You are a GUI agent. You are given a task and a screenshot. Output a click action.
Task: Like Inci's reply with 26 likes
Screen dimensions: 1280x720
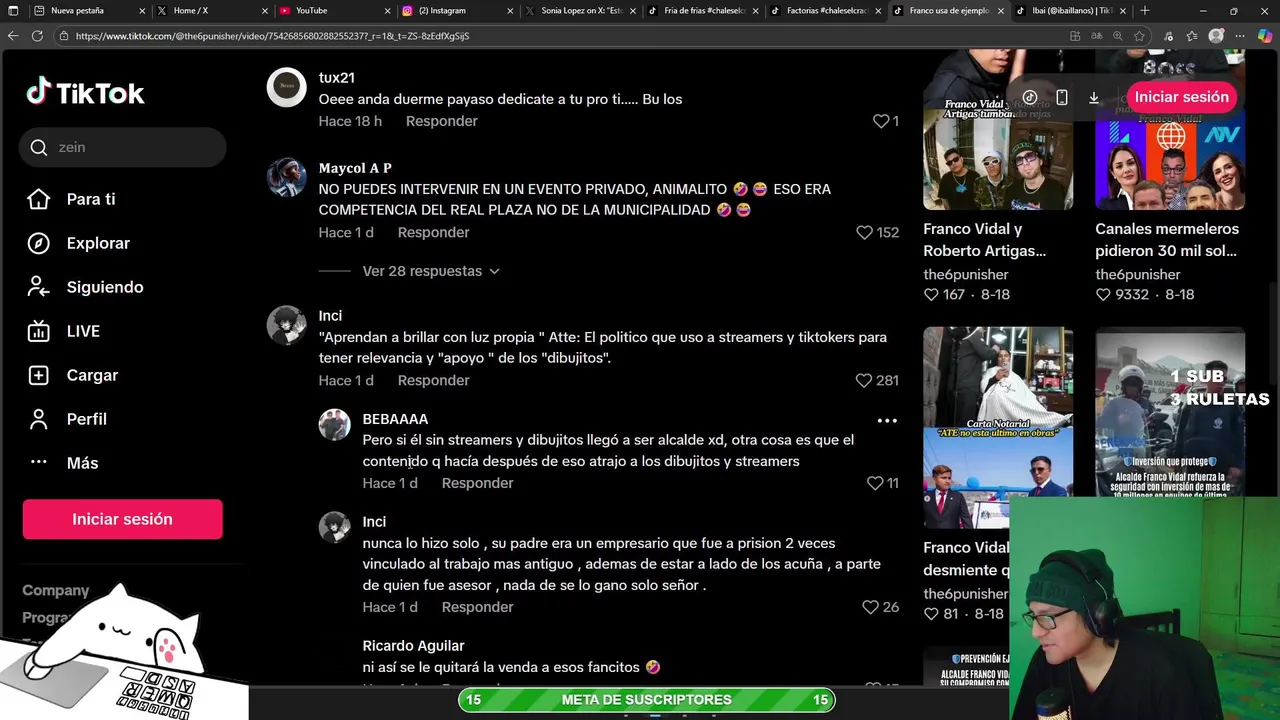click(871, 607)
